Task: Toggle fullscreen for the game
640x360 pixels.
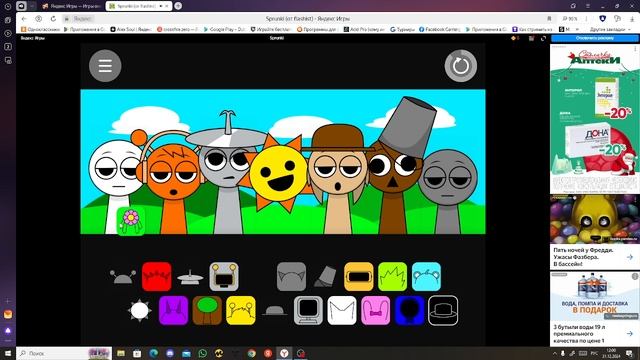Action: 543,38
